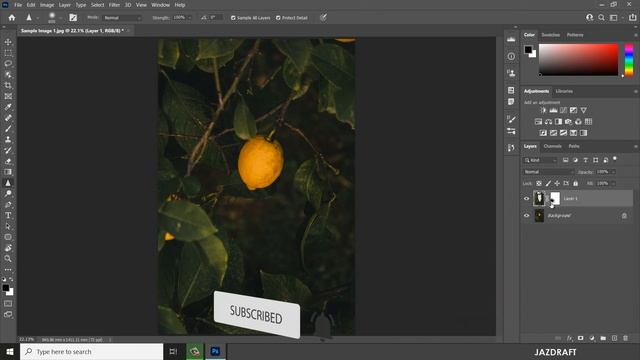
Task: Click the foreground color swatch in Color panel
Action: pyautogui.click(x=528, y=49)
